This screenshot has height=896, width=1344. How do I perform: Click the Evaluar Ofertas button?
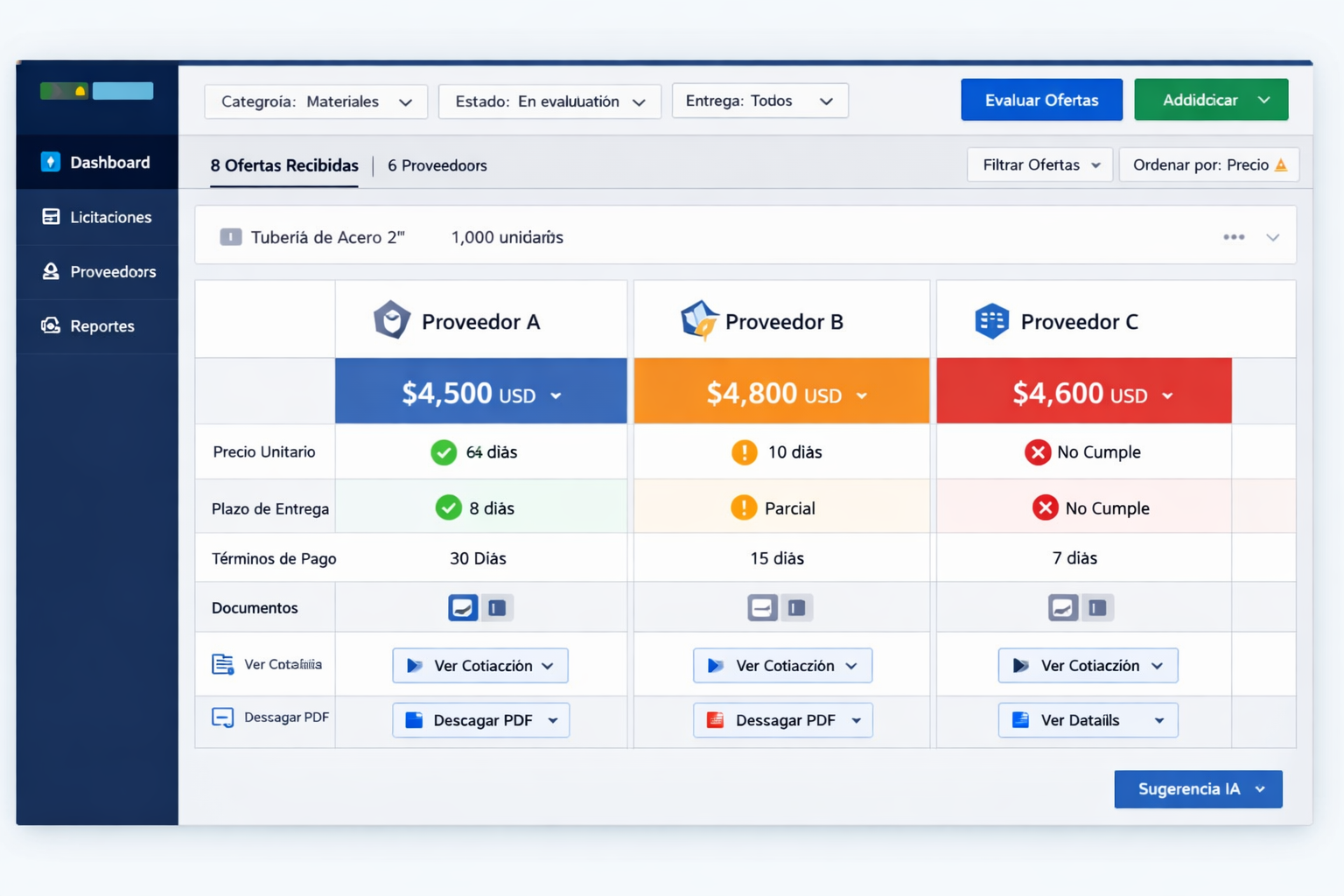click(1041, 99)
